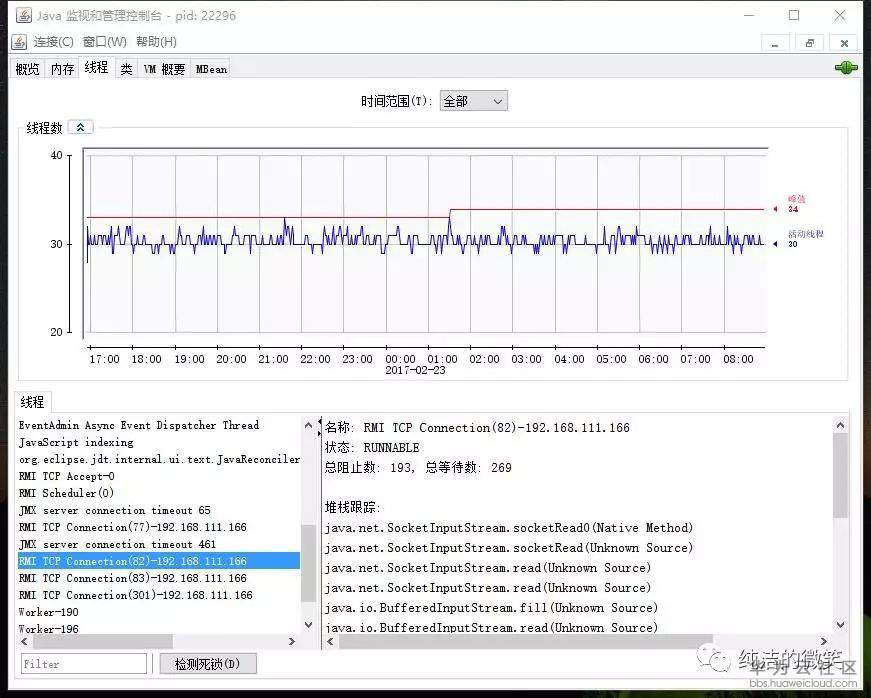Select RMI TCP Connection(83) thread

tap(159, 578)
